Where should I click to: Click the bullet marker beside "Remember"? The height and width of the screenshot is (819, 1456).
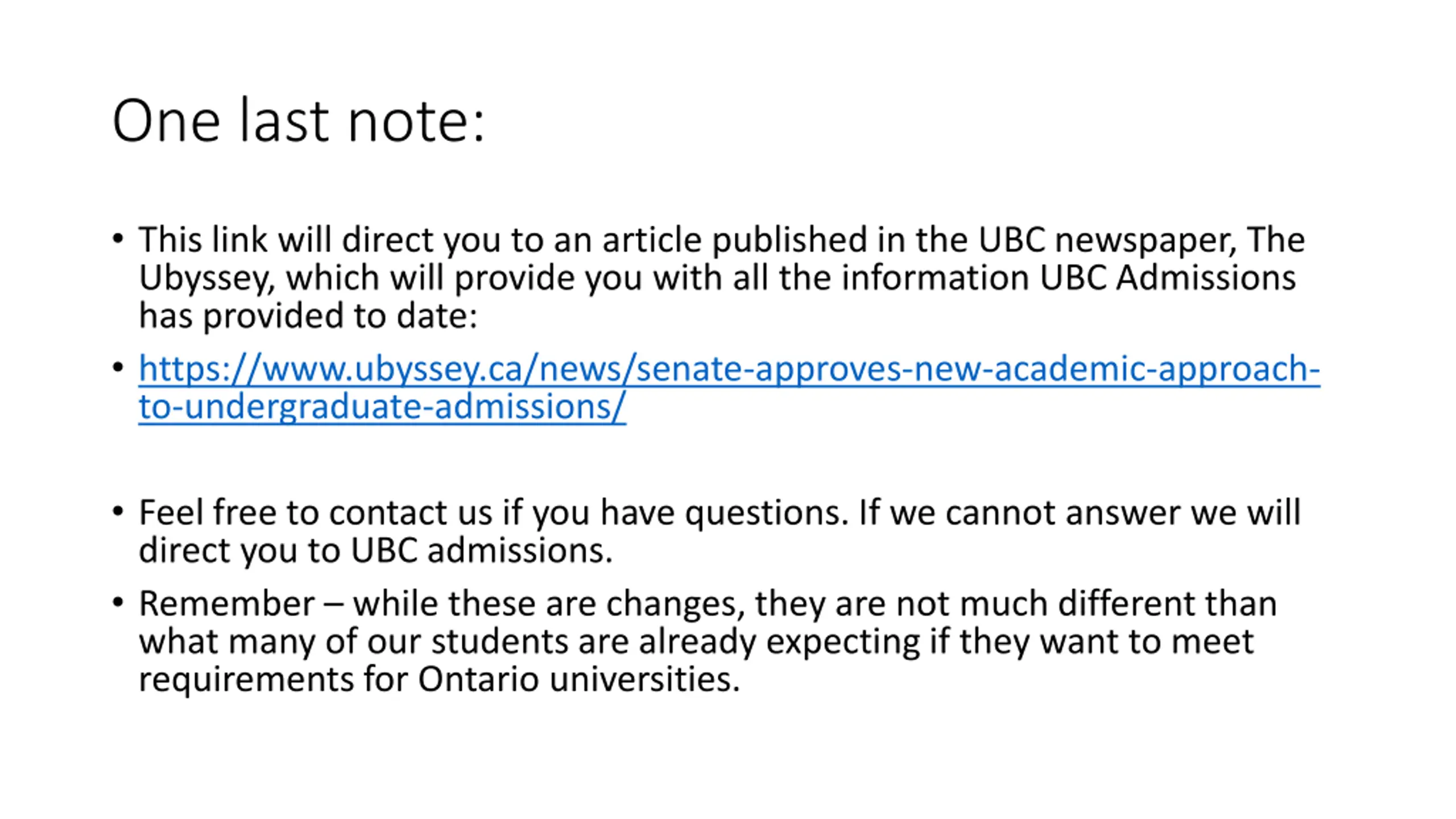[118, 602]
